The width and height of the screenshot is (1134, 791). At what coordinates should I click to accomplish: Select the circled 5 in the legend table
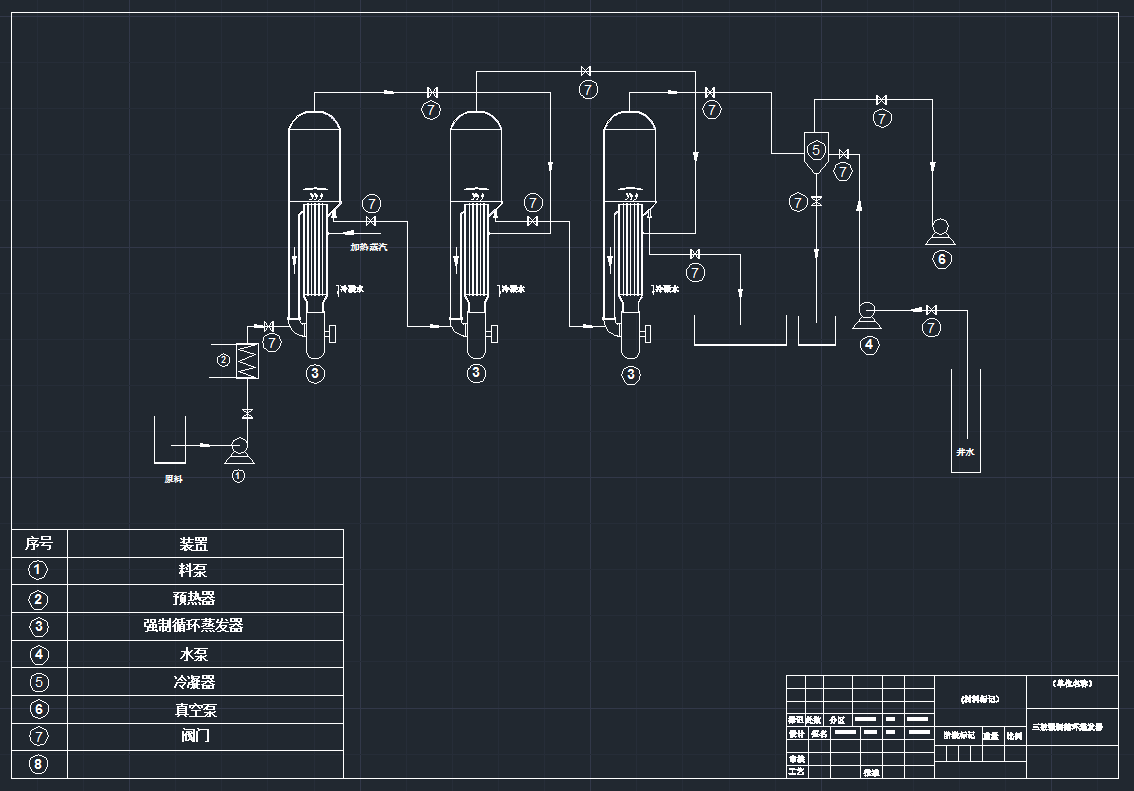[x=38, y=683]
